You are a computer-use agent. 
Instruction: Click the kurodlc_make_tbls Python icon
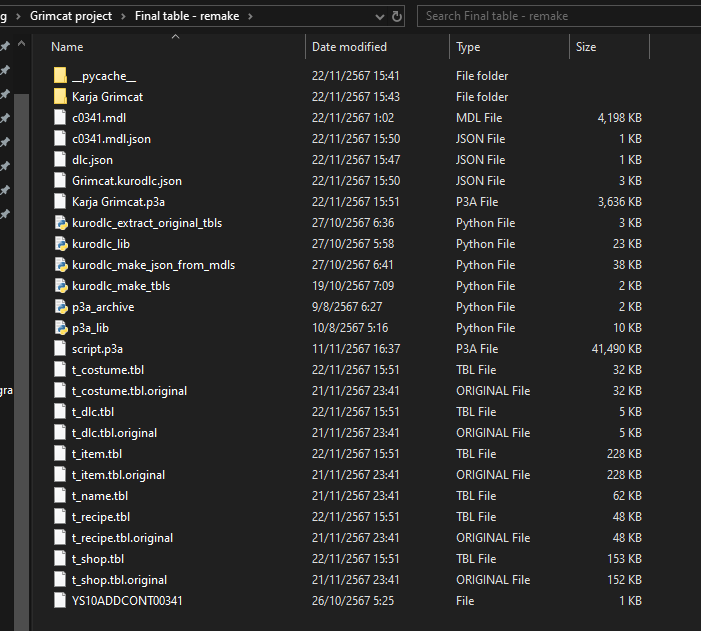point(60,286)
